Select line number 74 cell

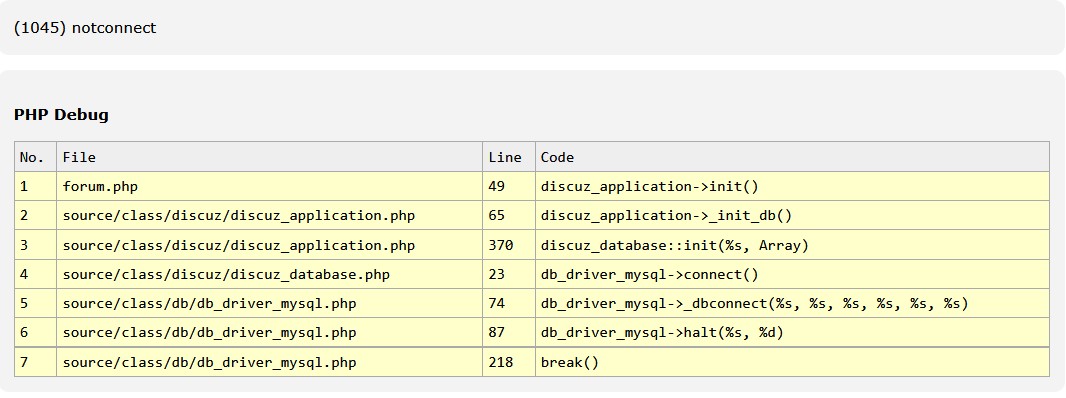(509, 303)
